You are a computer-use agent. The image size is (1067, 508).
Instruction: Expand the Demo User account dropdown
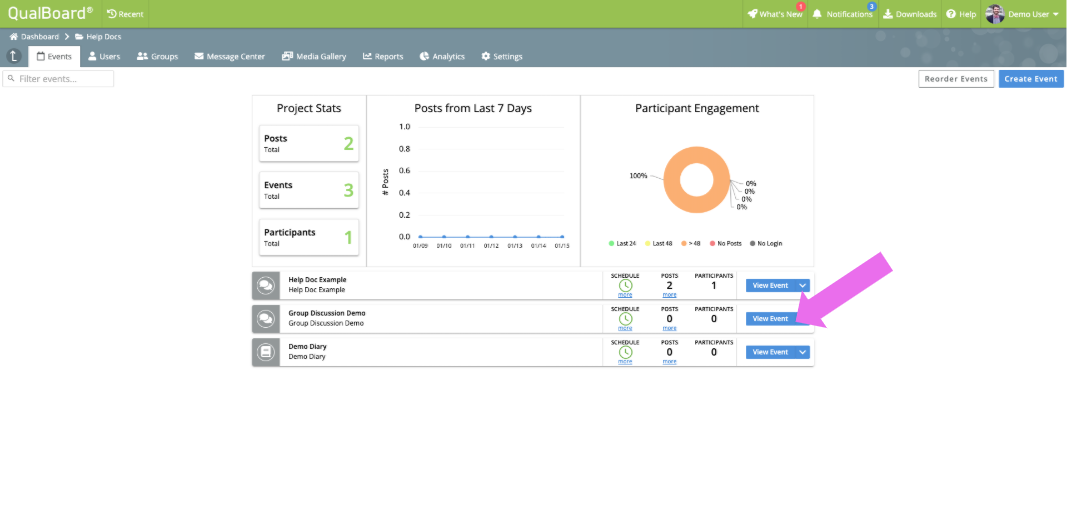tap(1055, 14)
